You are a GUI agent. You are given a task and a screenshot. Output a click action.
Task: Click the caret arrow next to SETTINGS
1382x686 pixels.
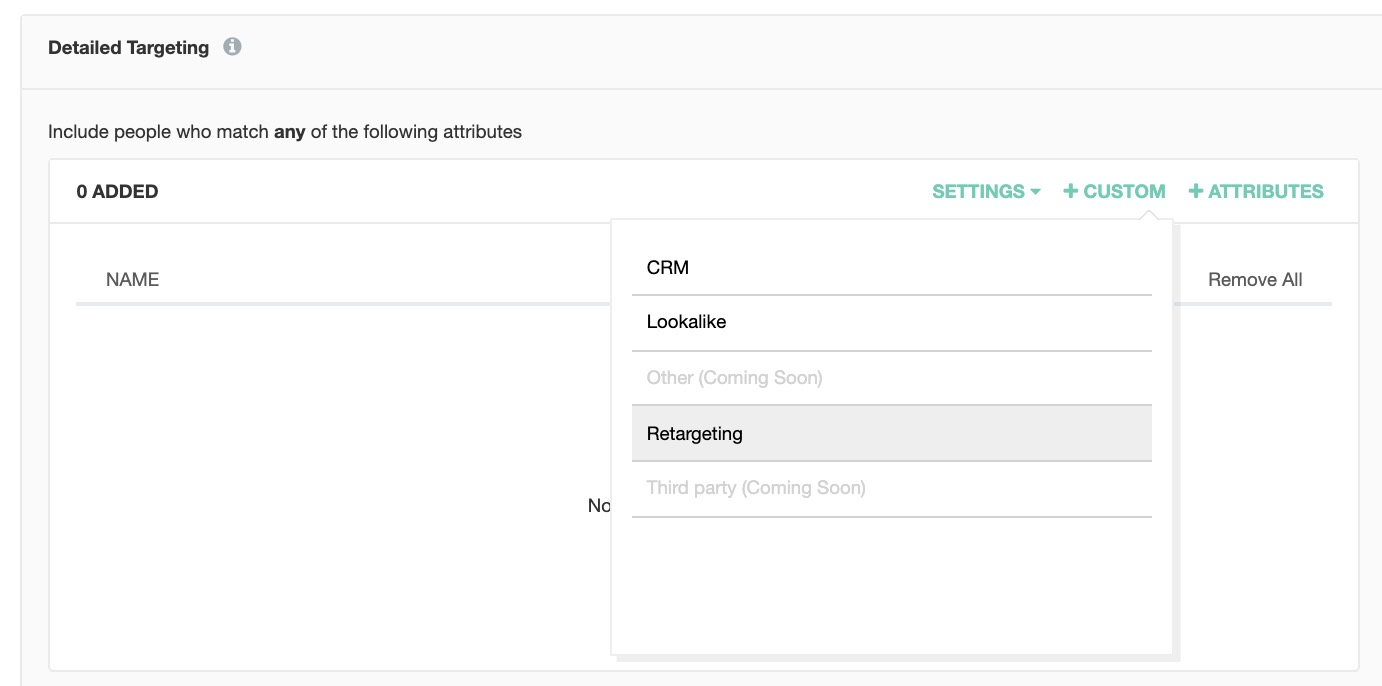click(x=1035, y=191)
